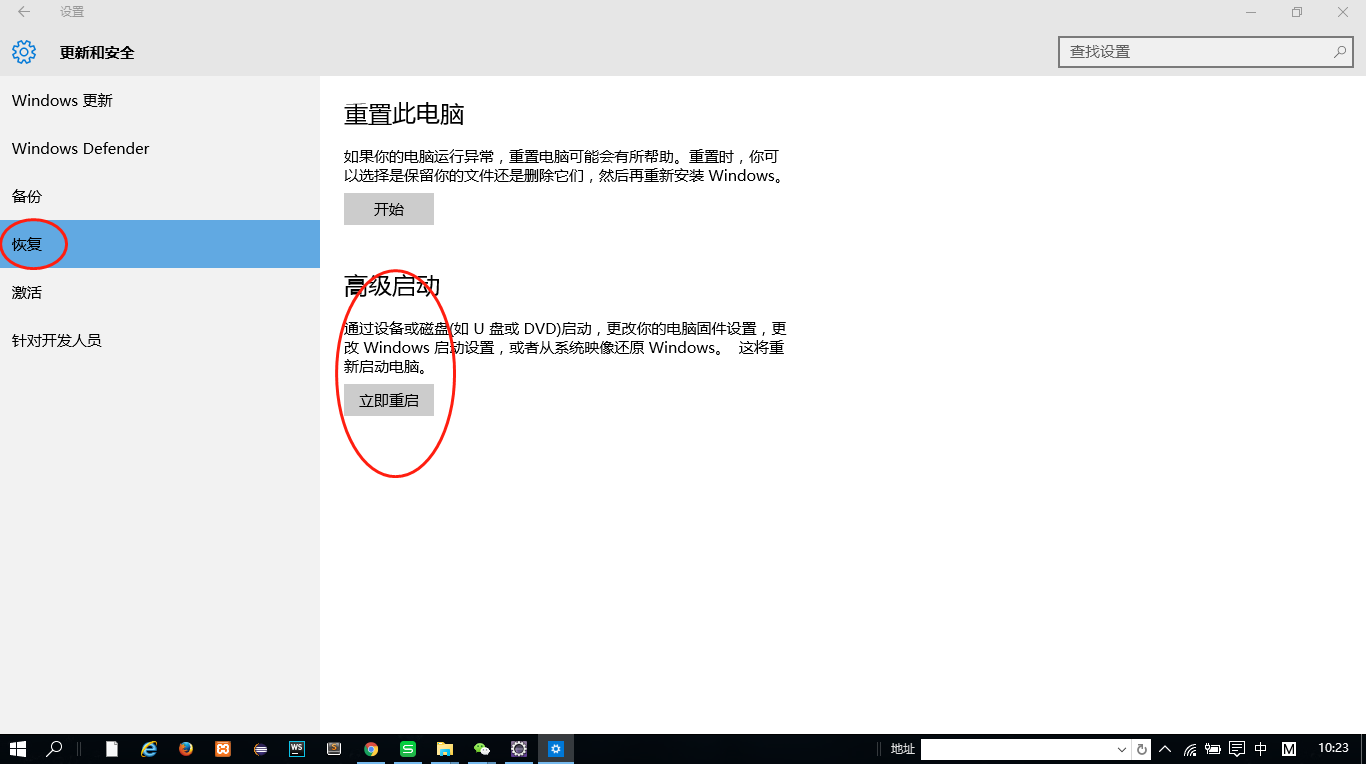Go back with the settings back arrow
1366x764 pixels.
click(x=24, y=12)
